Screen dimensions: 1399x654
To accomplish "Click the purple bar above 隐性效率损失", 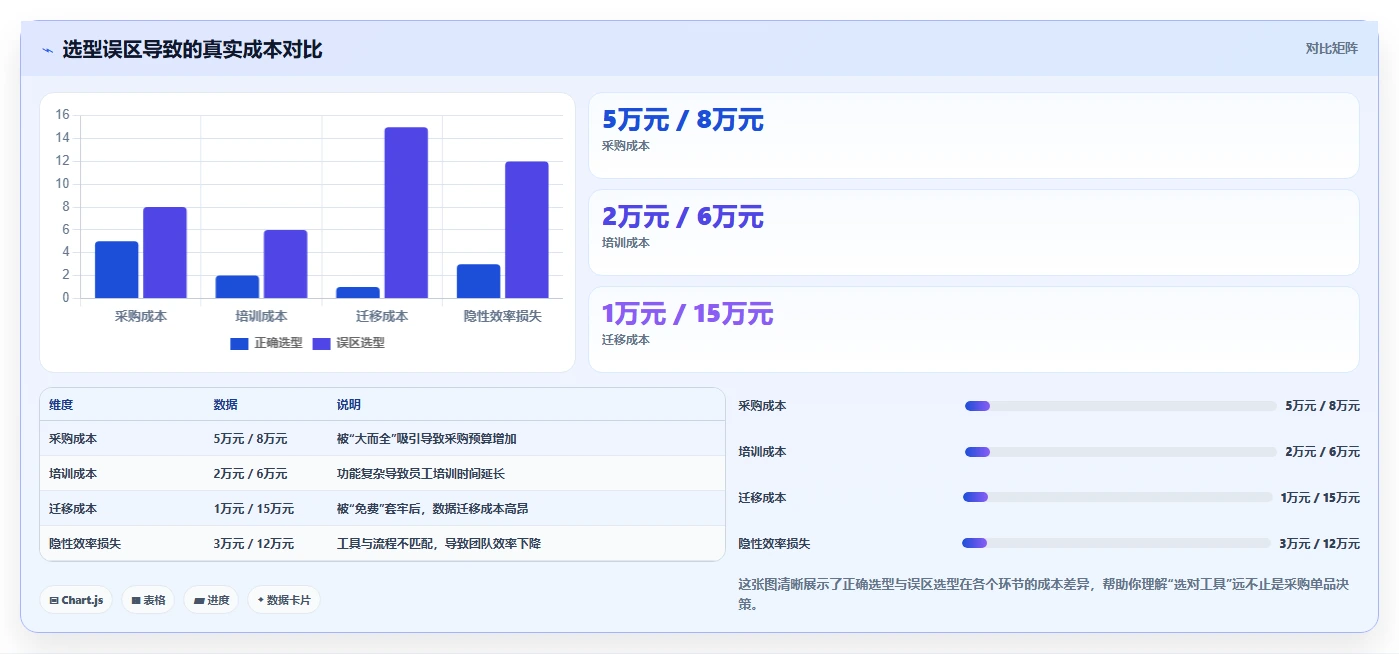I will coord(526,230).
